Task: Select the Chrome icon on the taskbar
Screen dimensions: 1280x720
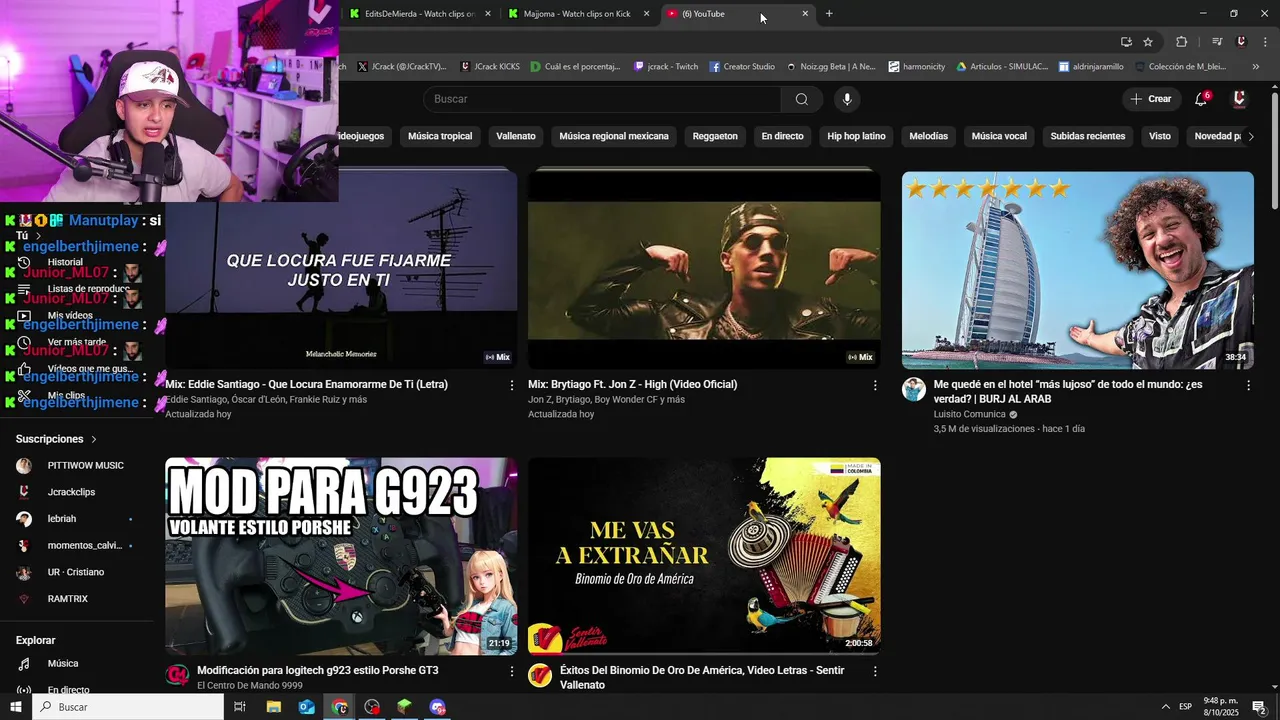Action: (x=340, y=707)
